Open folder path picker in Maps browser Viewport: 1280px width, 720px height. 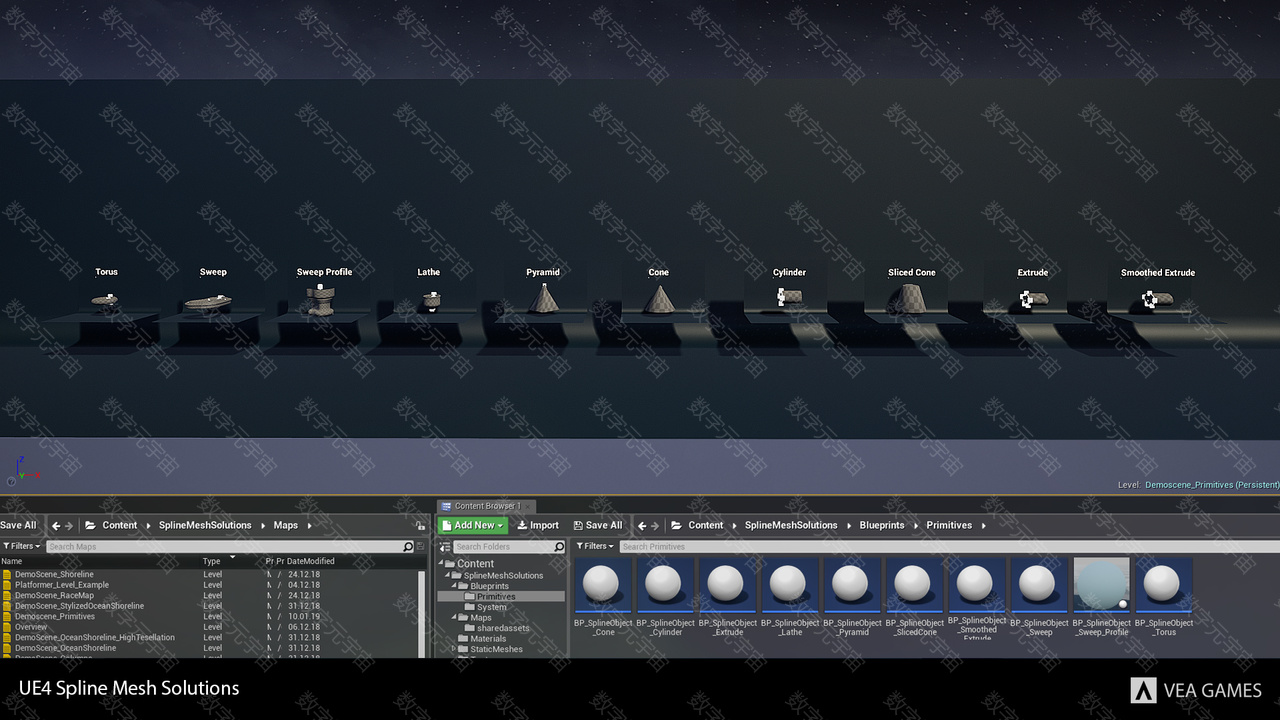coord(91,525)
